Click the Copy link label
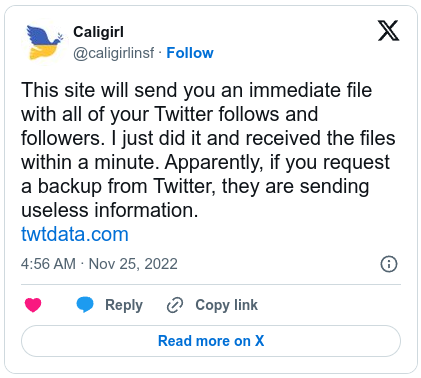The height and width of the screenshot is (378, 421). point(226,305)
